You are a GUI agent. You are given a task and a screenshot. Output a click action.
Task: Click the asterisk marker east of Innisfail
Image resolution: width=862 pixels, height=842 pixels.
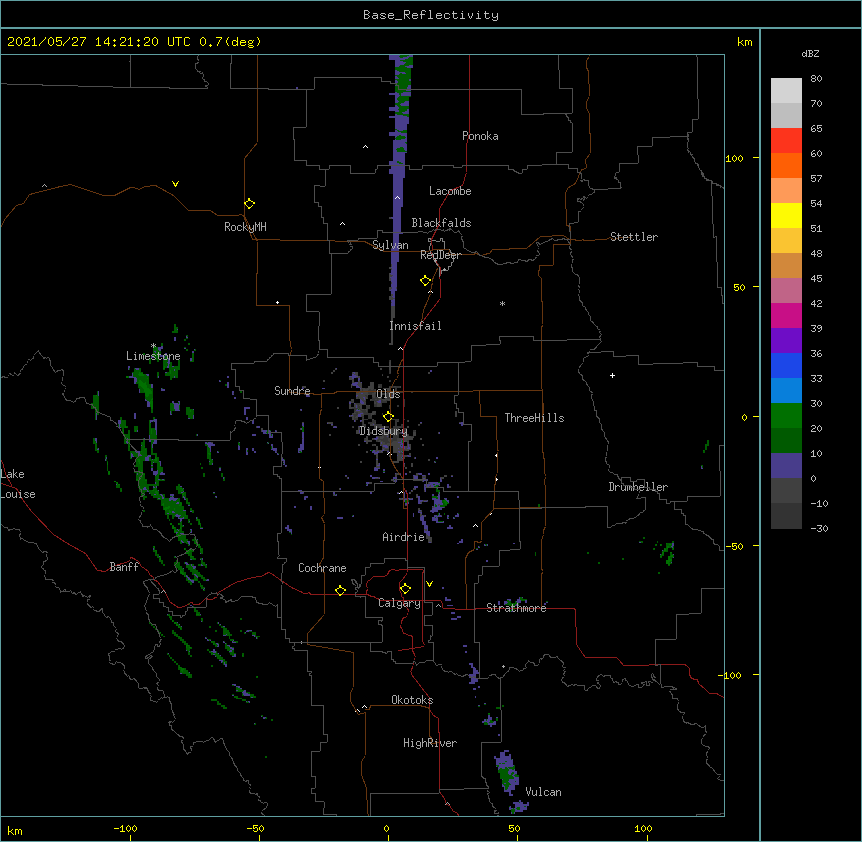tap(502, 303)
